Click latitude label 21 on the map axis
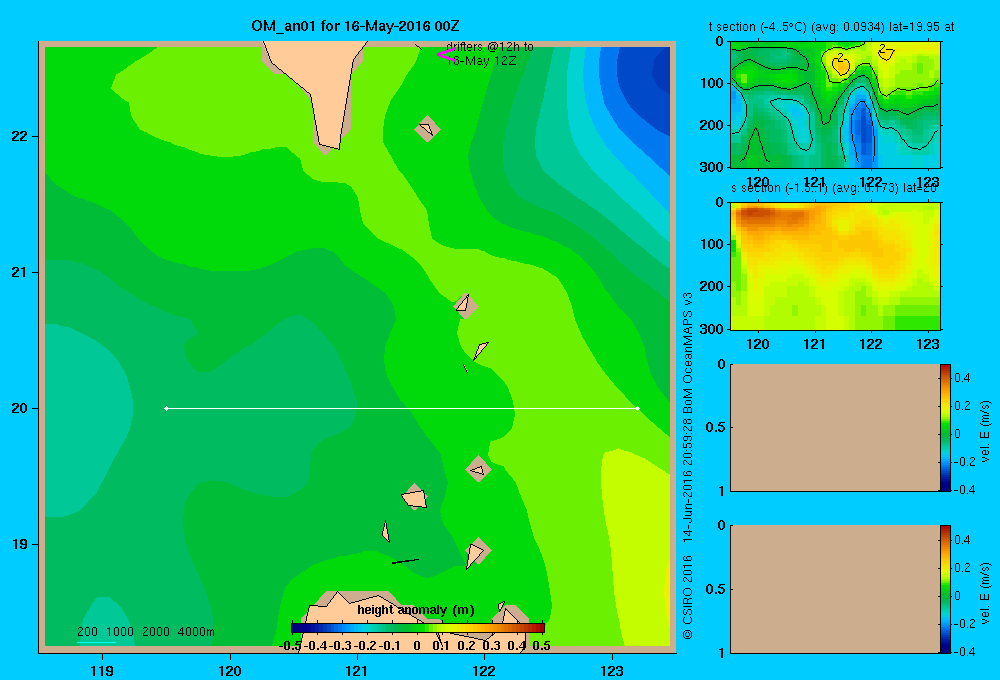 pos(20,272)
